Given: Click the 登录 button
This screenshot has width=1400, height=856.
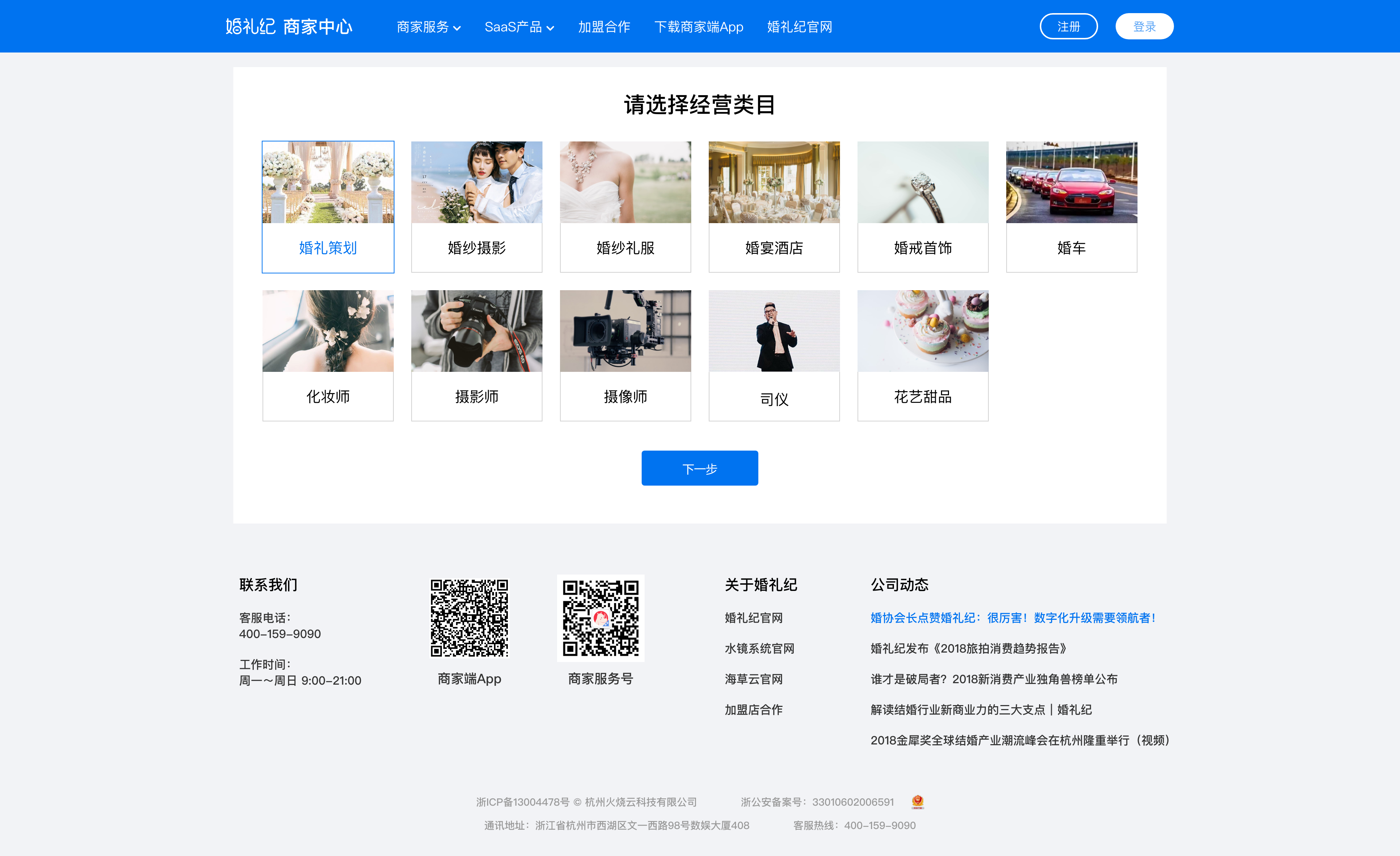Looking at the screenshot, I should tap(1144, 27).
